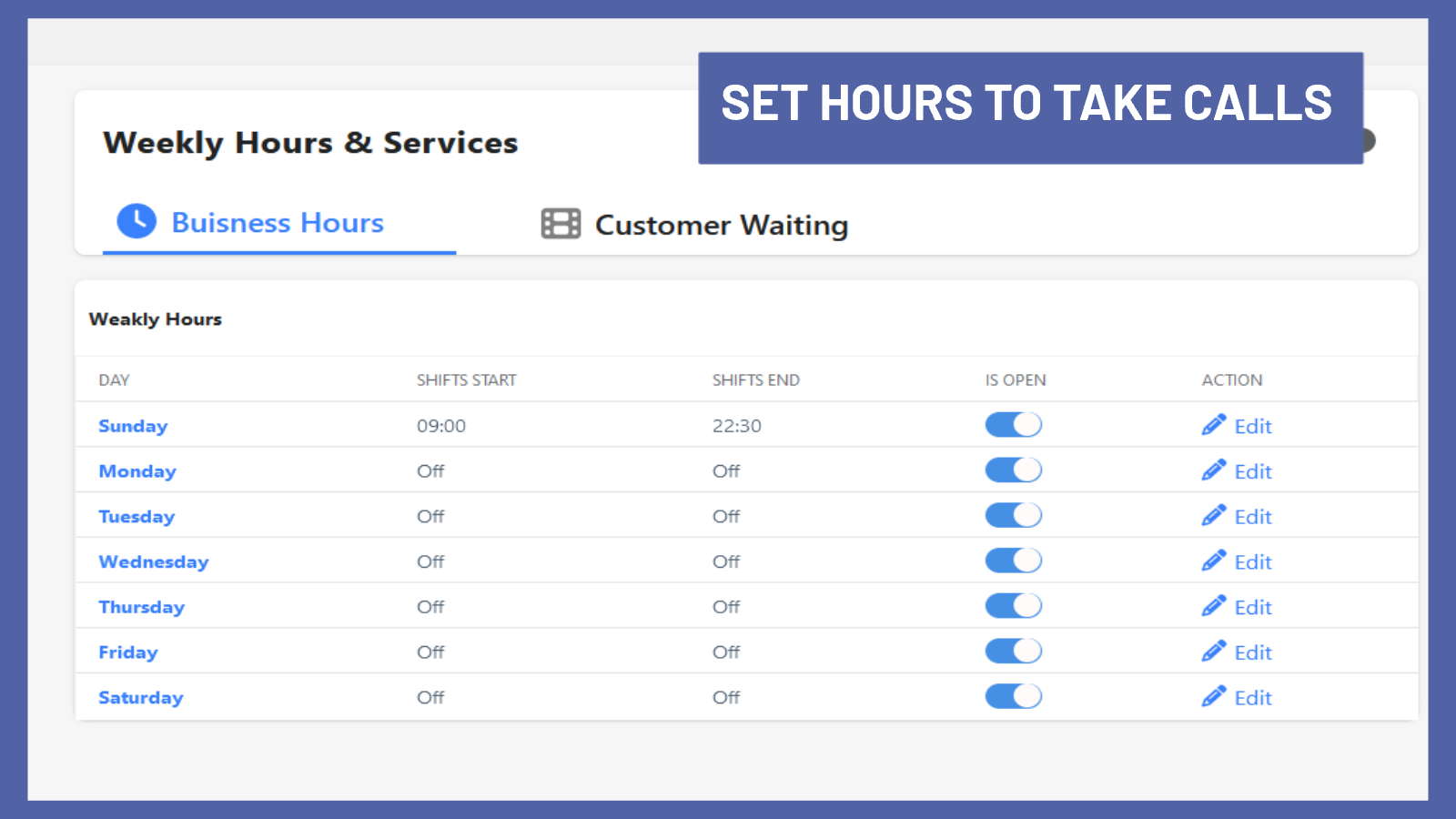1456x819 pixels.
Task: Click the clock icon on Business Hours tab
Action: [136, 221]
